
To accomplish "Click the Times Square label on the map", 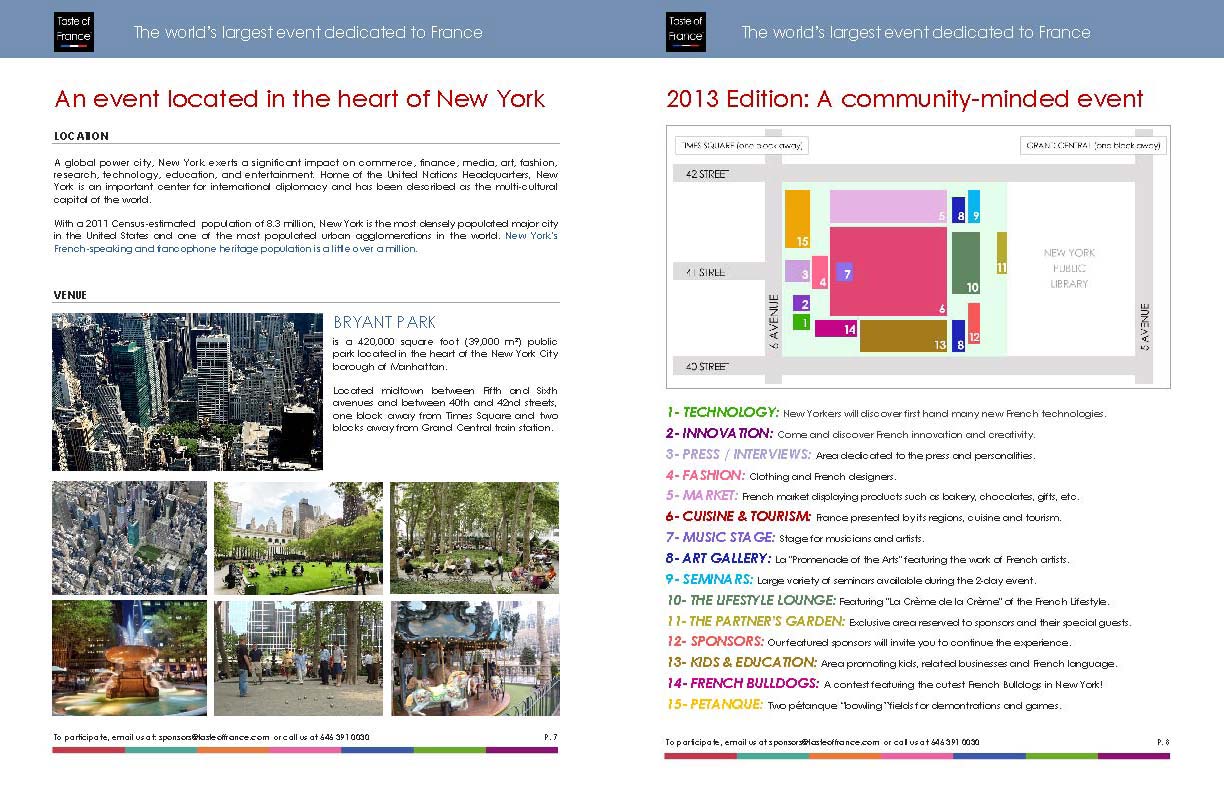I will (741, 145).
